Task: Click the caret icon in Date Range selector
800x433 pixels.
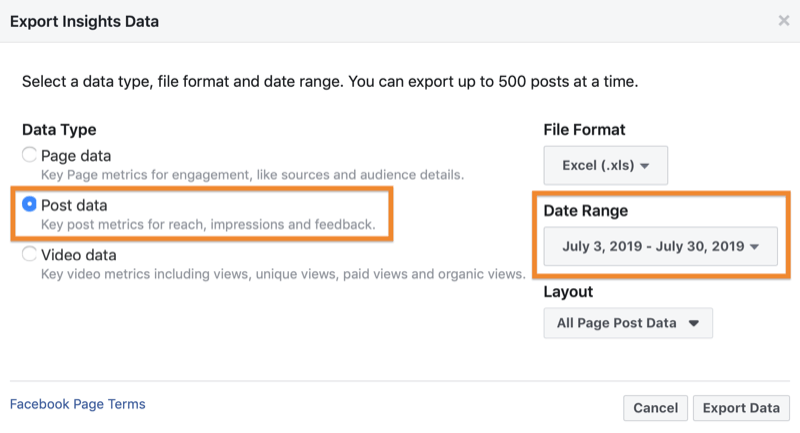Action: pos(755,247)
